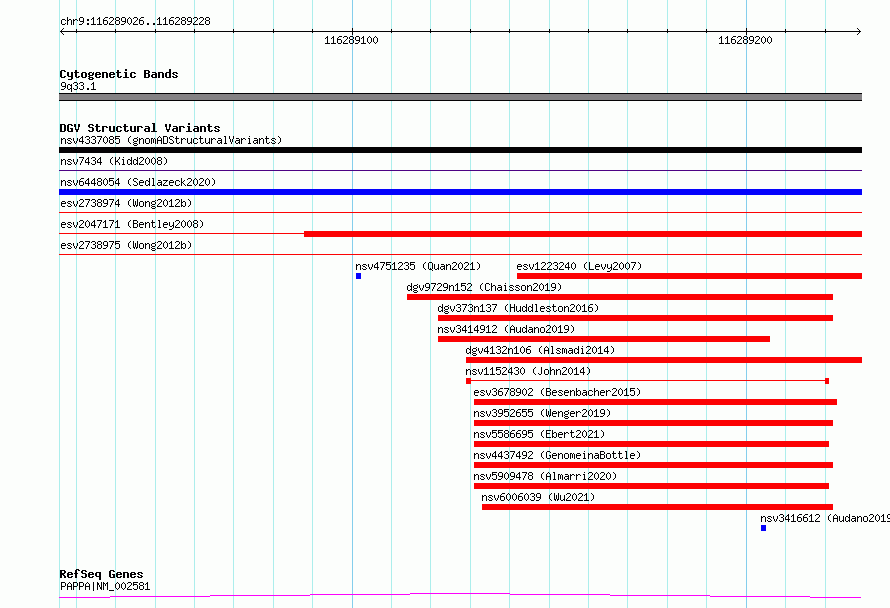Image resolution: width=890 pixels, height=608 pixels.
Task: Select the magenta PAPPA gene track line
Action: (460, 596)
